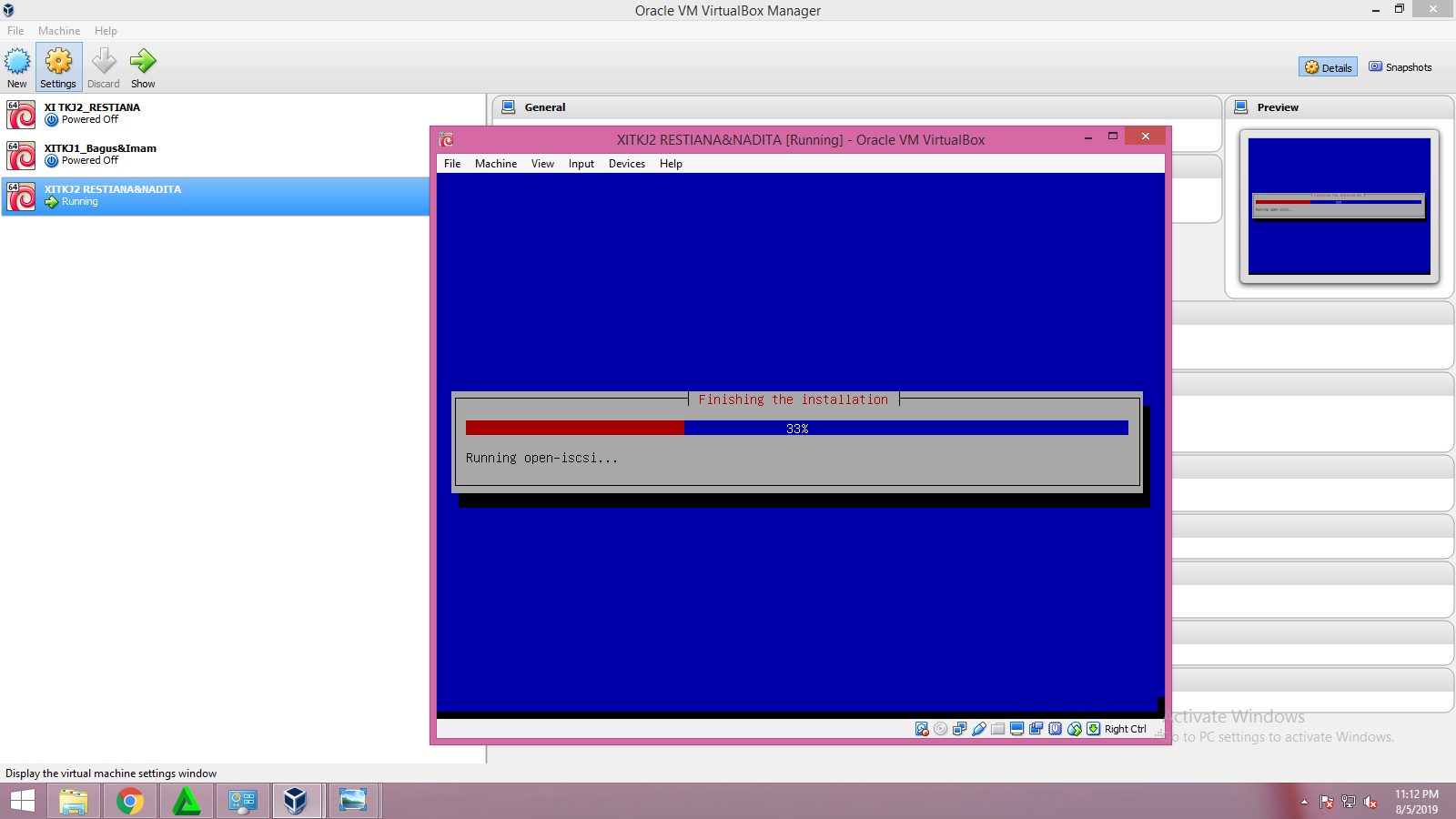Image resolution: width=1456 pixels, height=819 pixels.
Task: Click network activity indicator in VM status bar
Action: (960, 729)
